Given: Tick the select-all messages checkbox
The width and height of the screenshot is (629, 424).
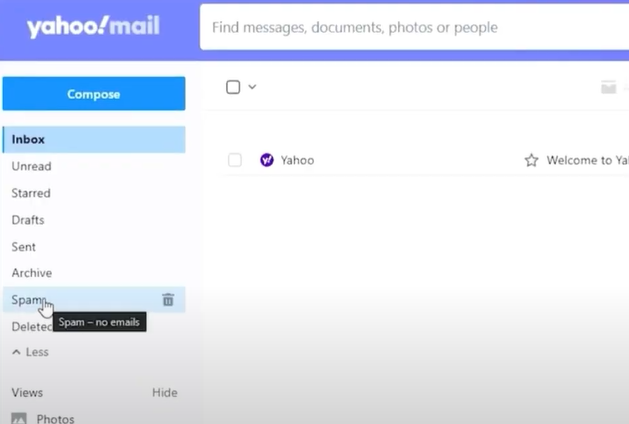Looking at the screenshot, I should [233, 87].
